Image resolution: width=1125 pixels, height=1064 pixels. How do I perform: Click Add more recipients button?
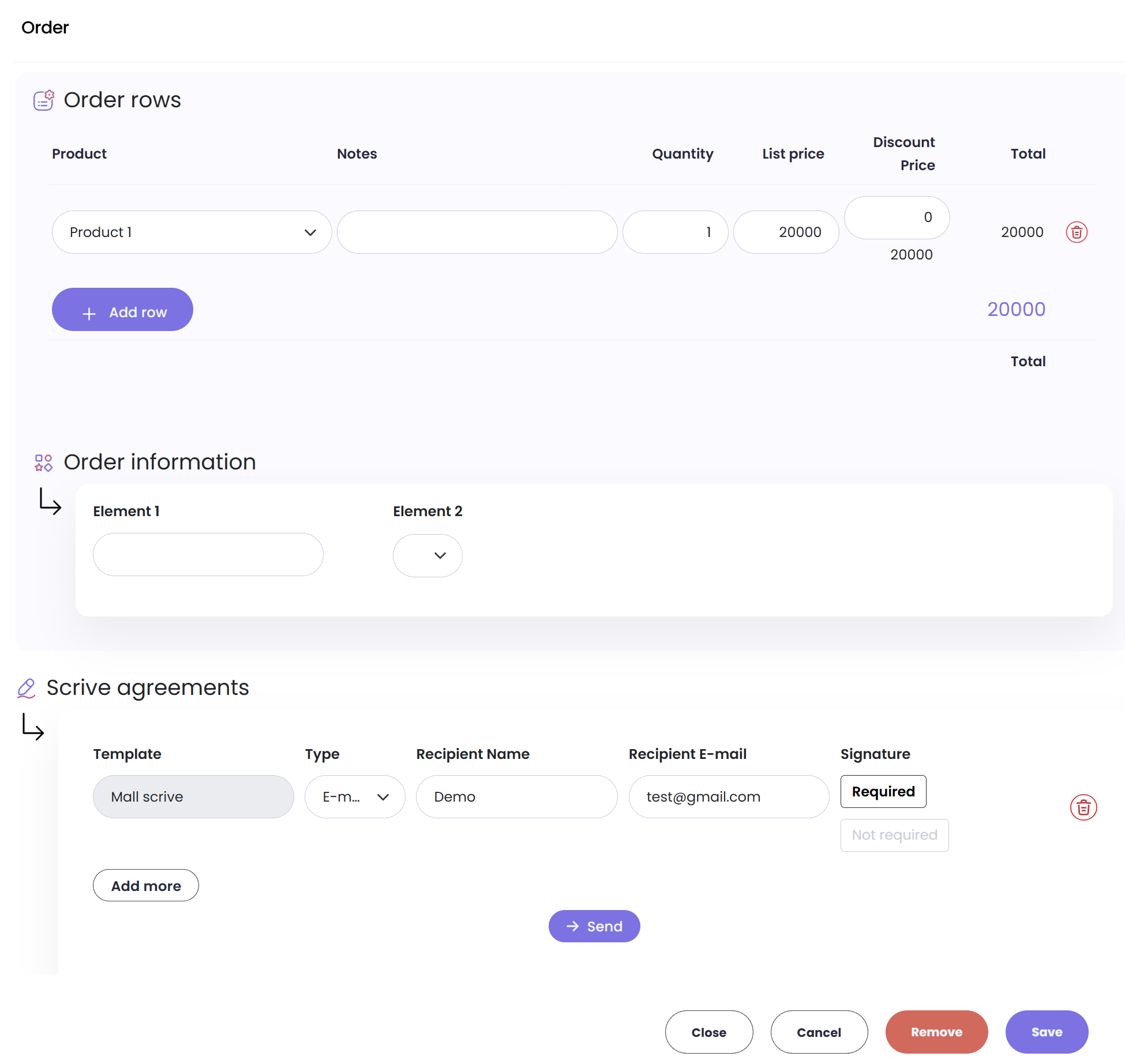point(145,885)
